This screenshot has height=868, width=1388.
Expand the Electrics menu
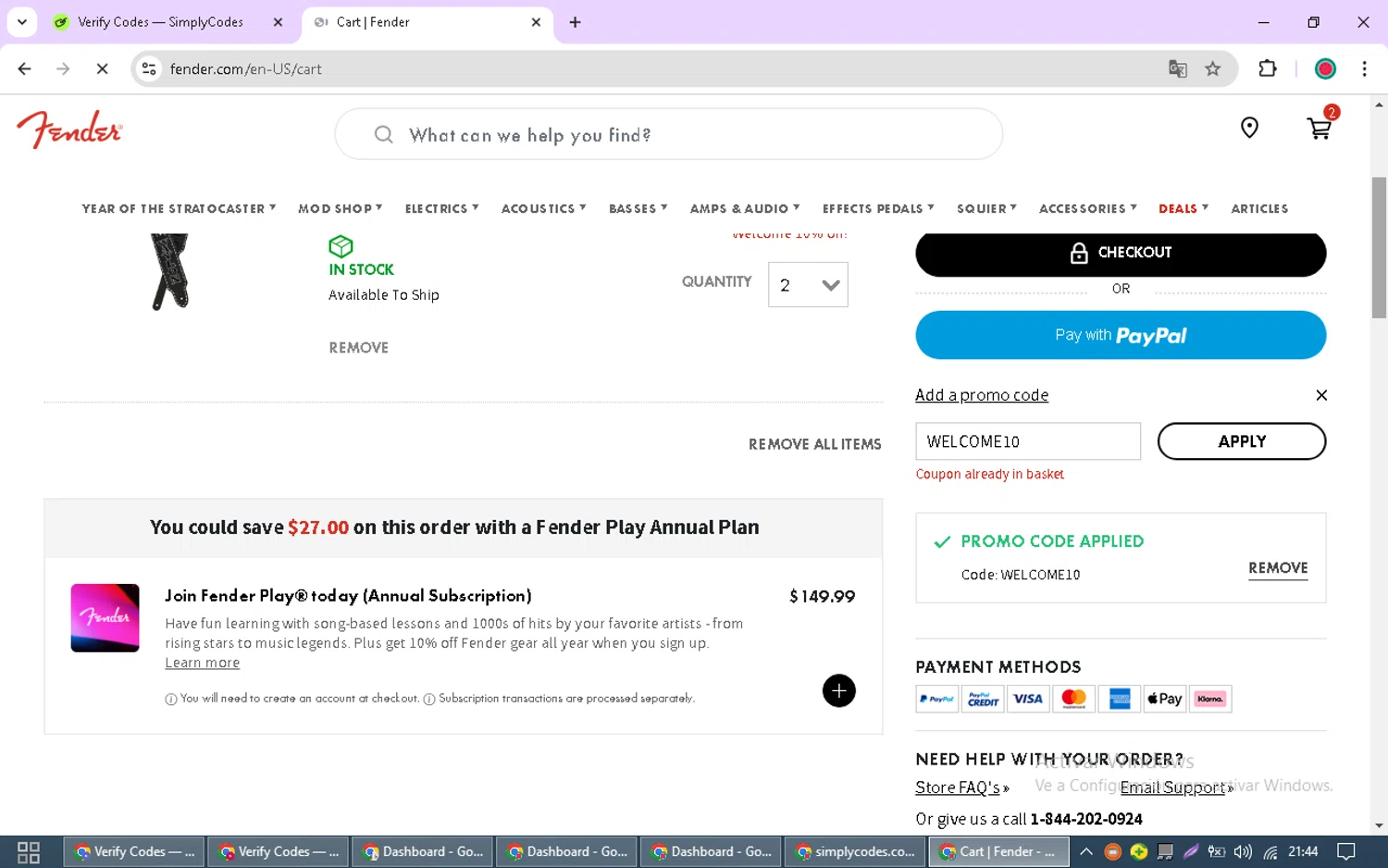[441, 208]
